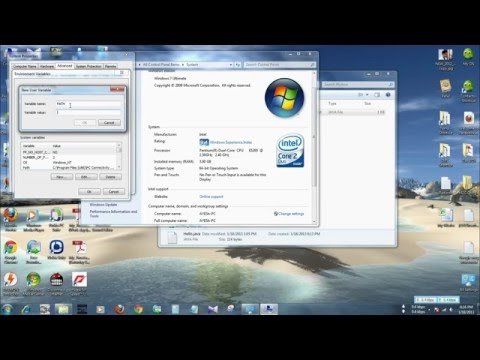Open the view options dropdown arrow in Explorer

pyautogui.click(x=367, y=95)
